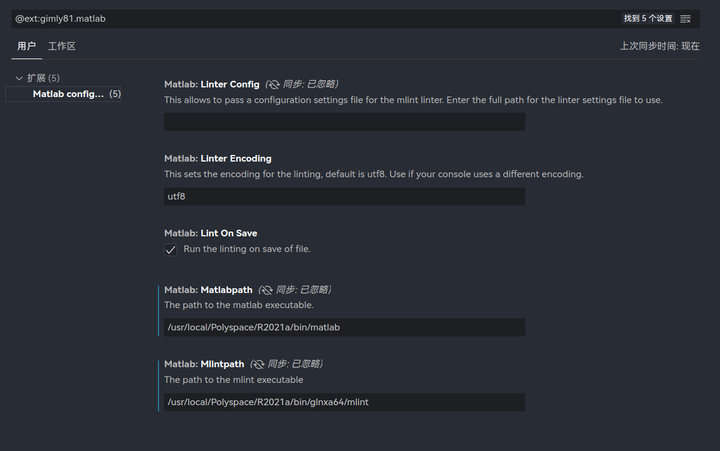
Task: Click the Linter Config path field
Action: [344, 122]
